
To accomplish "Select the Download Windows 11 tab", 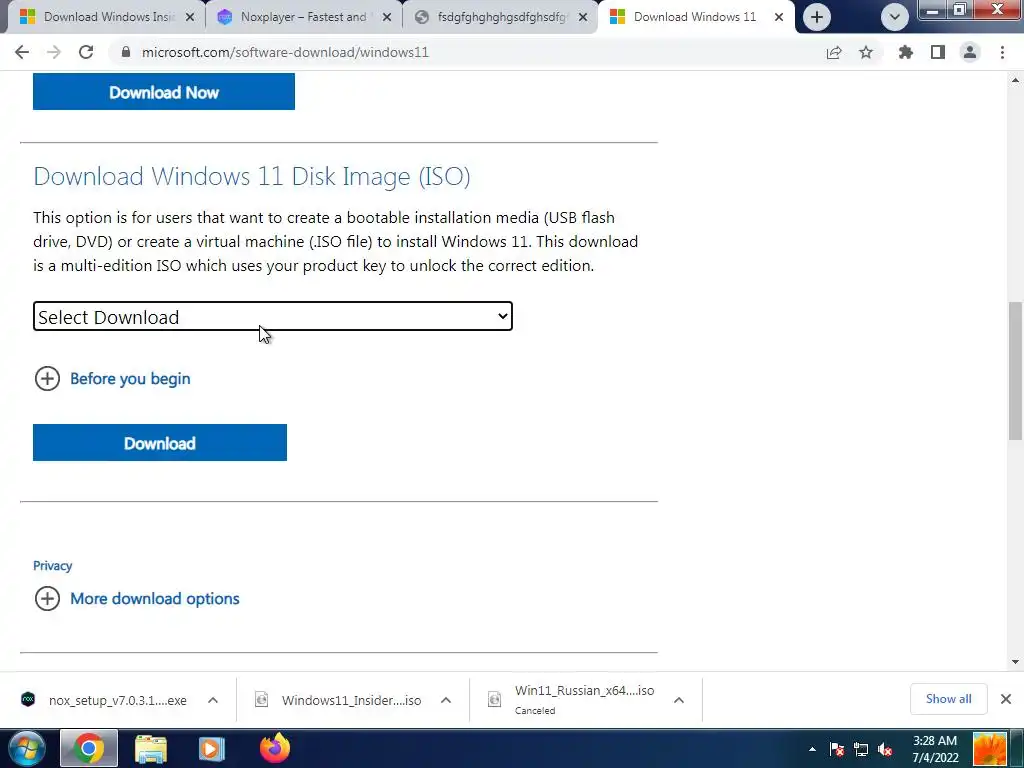I will pyautogui.click(x=694, y=17).
